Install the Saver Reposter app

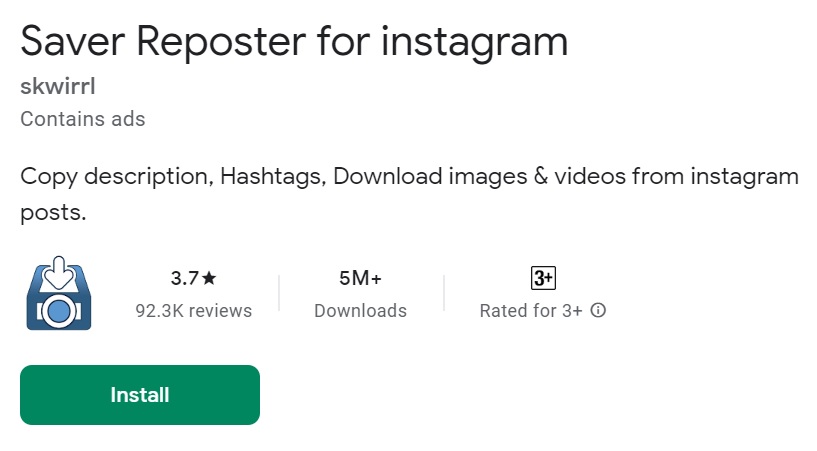[x=140, y=395]
